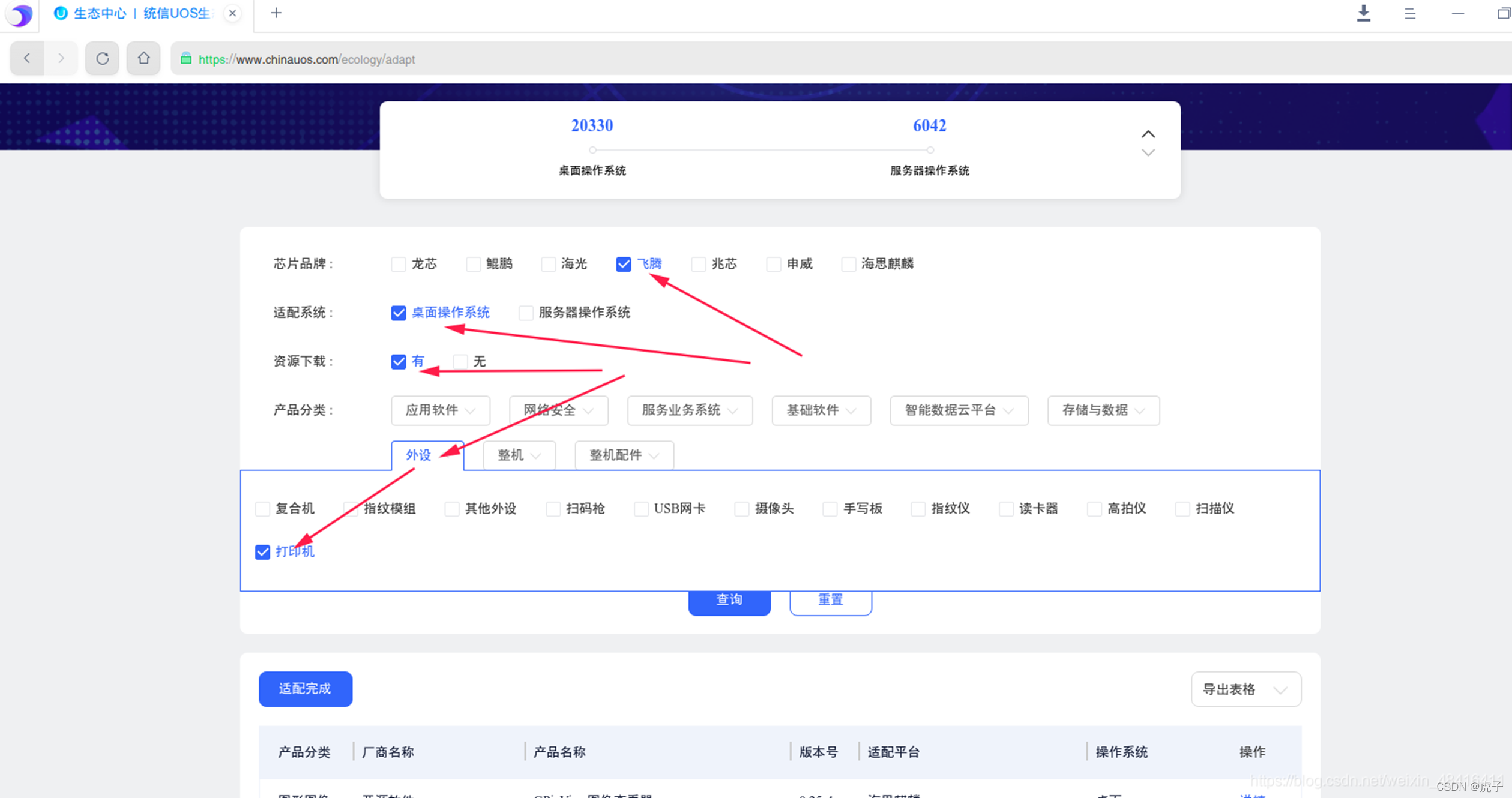Close the 生态中心 browser tab

click(233, 13)
